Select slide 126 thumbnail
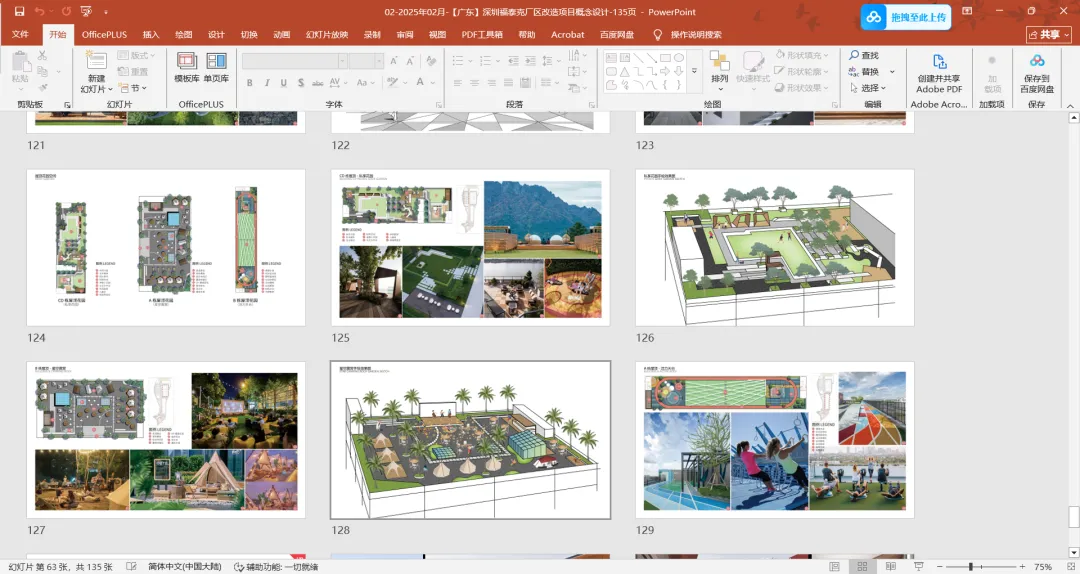Screen dimensions: 1080x574 [775, 247]
